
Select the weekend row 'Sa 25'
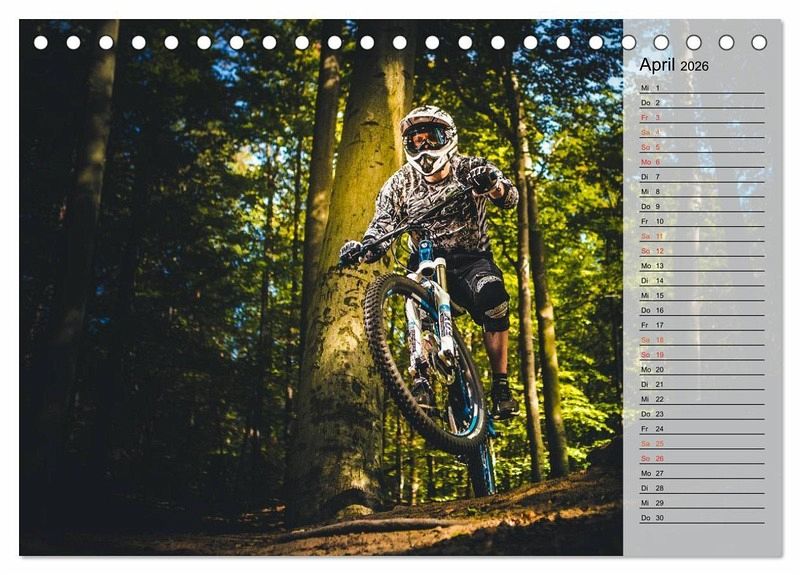click(702, 443)
